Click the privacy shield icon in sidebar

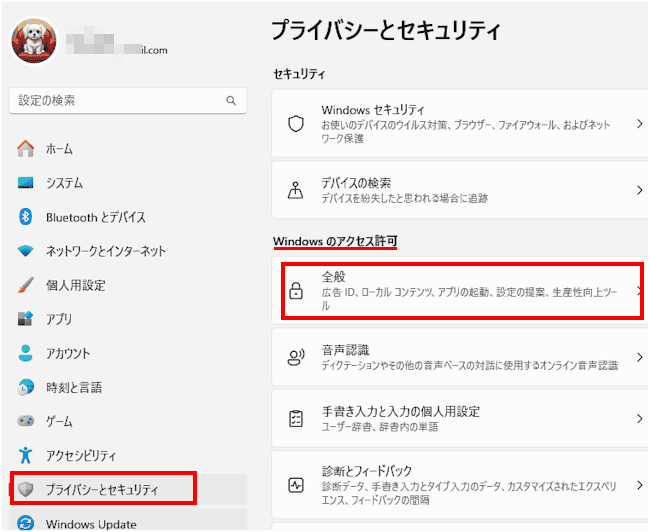[25, 489]
